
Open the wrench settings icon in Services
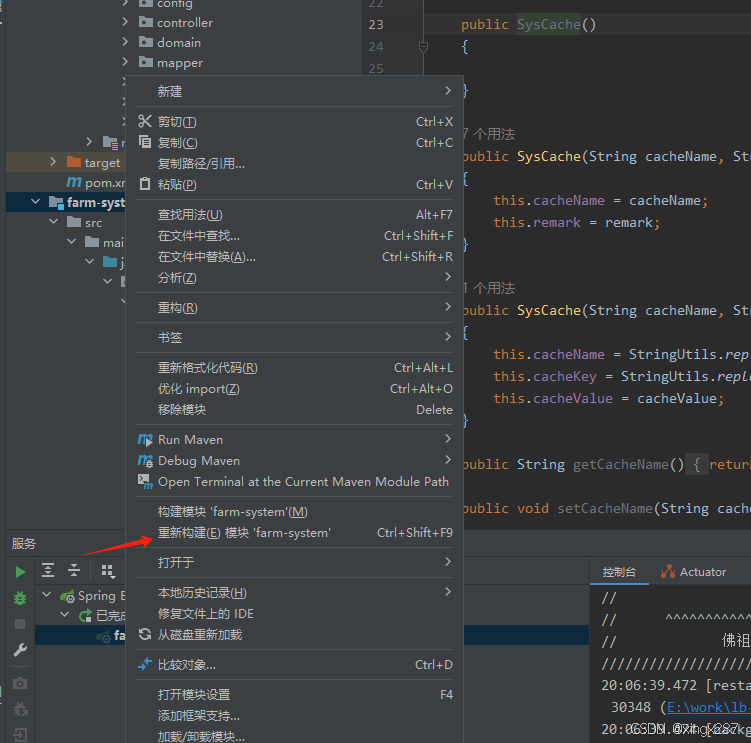tap(20, 650)
